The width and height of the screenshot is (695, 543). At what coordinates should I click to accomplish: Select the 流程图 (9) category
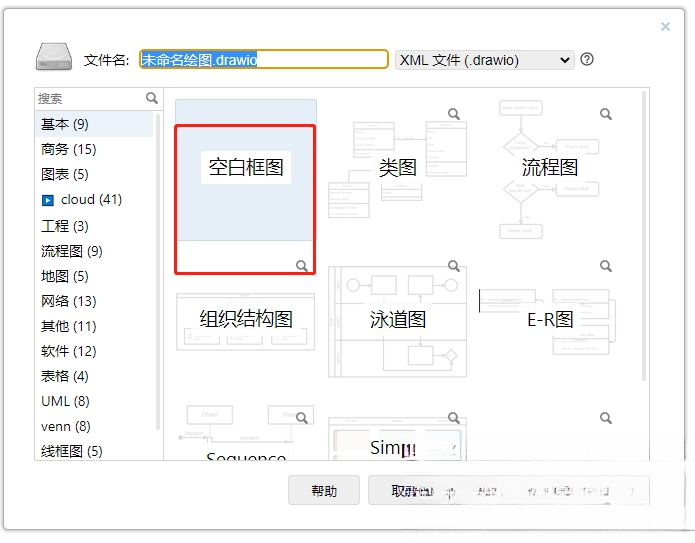72,251
